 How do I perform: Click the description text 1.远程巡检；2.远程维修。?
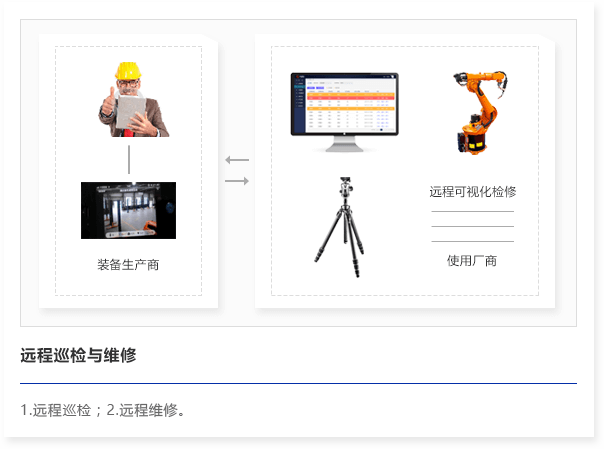click(x=103, y=410)
